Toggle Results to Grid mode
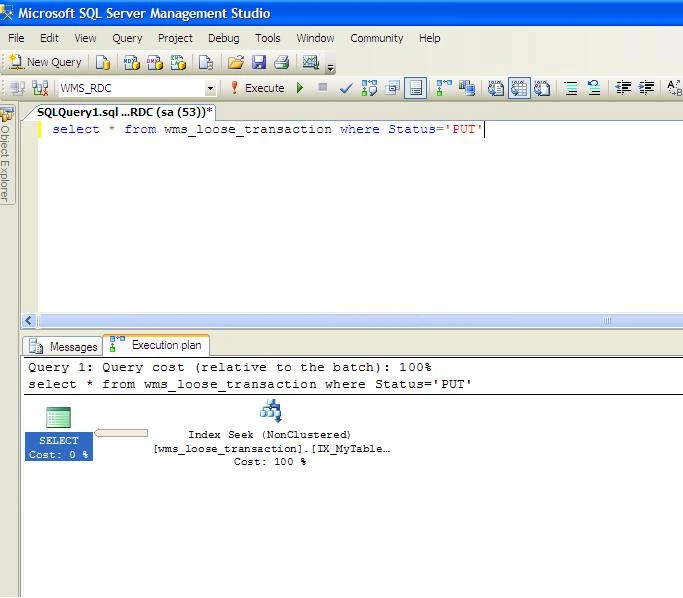The width and height of the screenshot is (683, 598). point(519,88)
